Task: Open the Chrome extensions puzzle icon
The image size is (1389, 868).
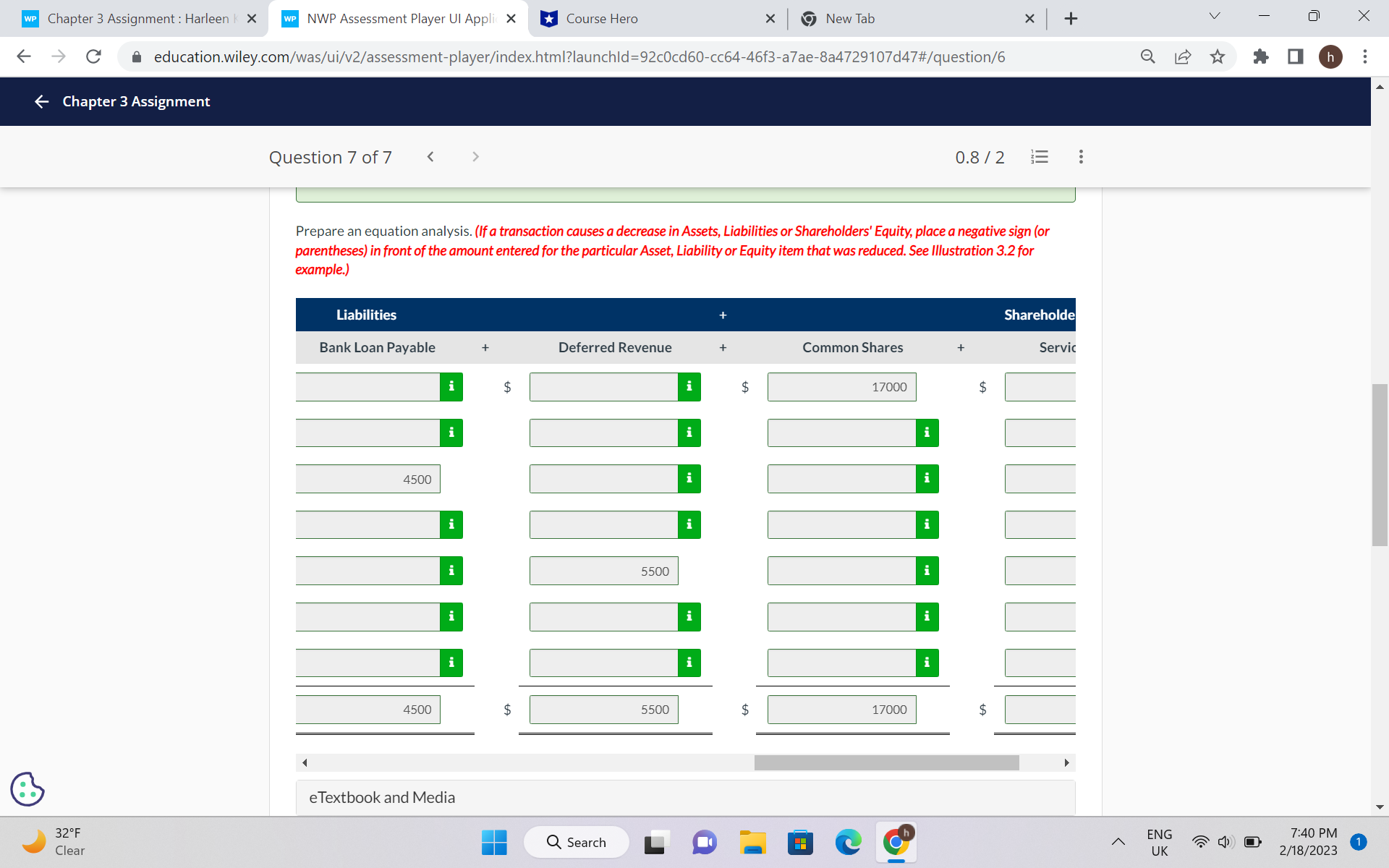Action: (1261, 56)
